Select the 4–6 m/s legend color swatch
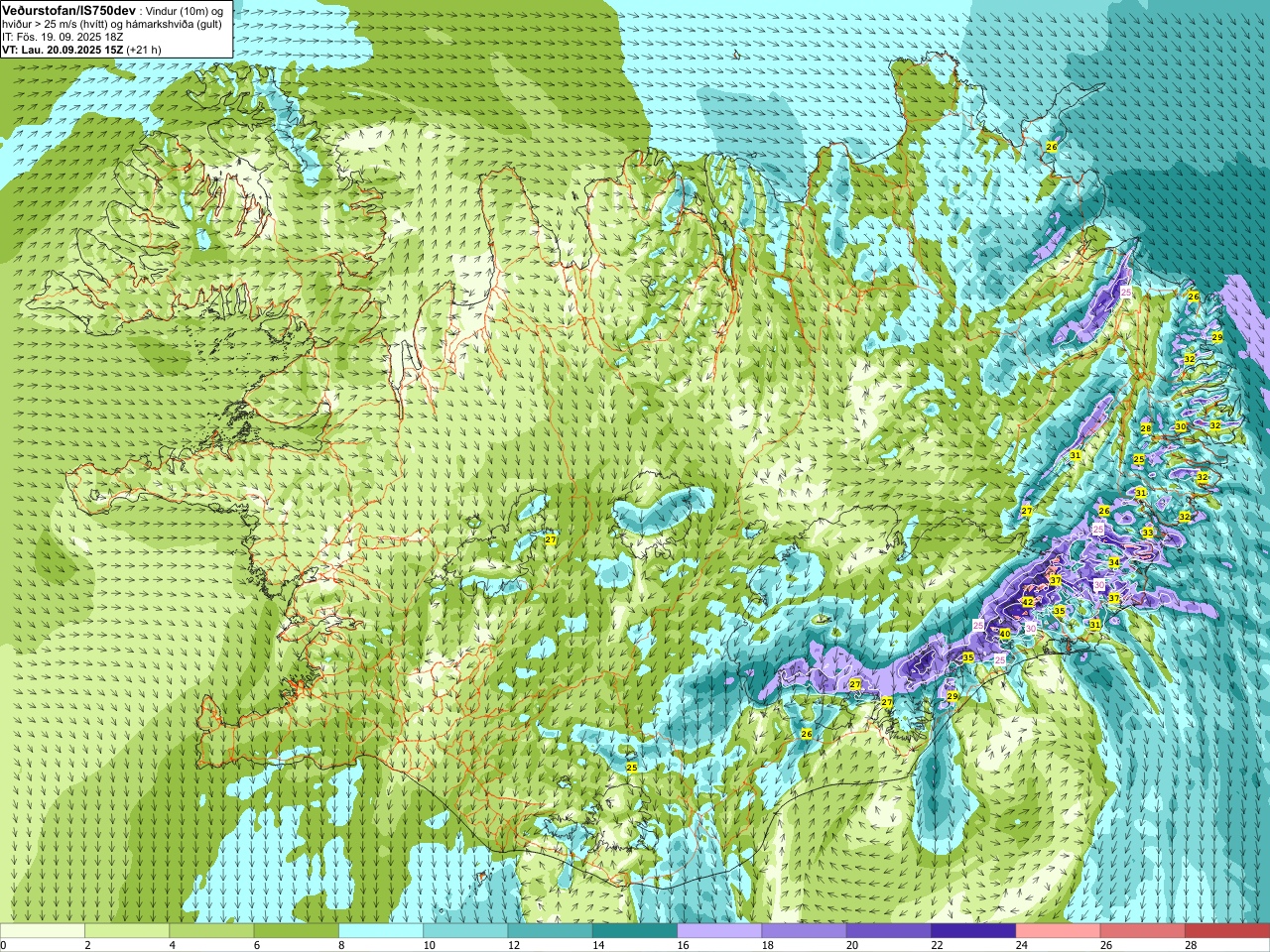 211,931
